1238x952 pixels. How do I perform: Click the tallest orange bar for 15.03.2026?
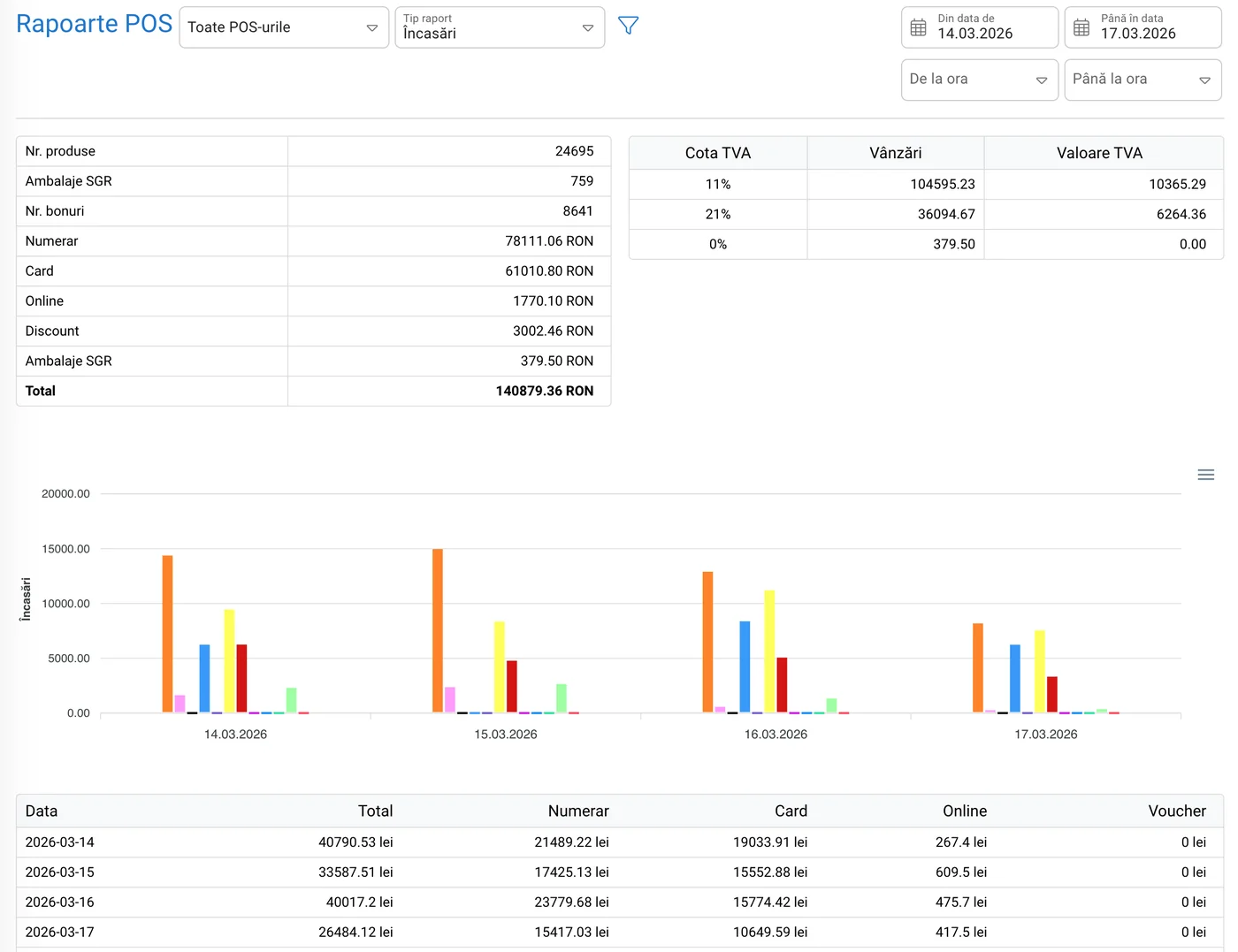coord(438,630)
